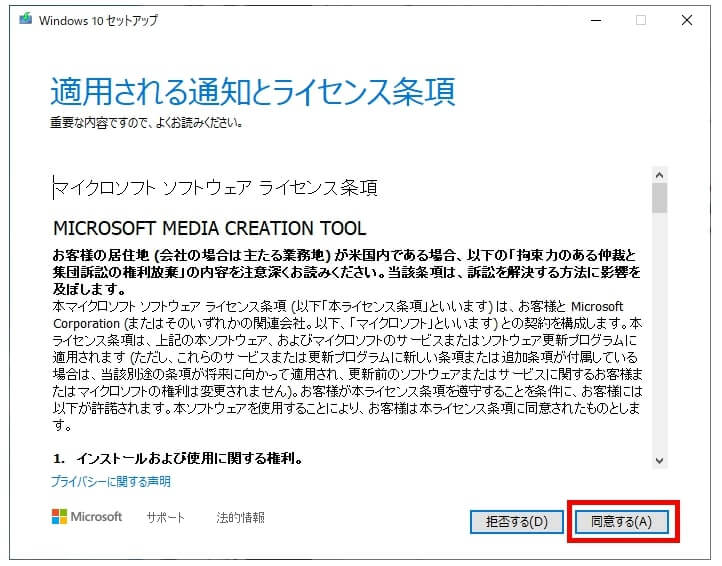Open the サポート link
The width and height of the screenshot is (722, 566).
point(165,517)
